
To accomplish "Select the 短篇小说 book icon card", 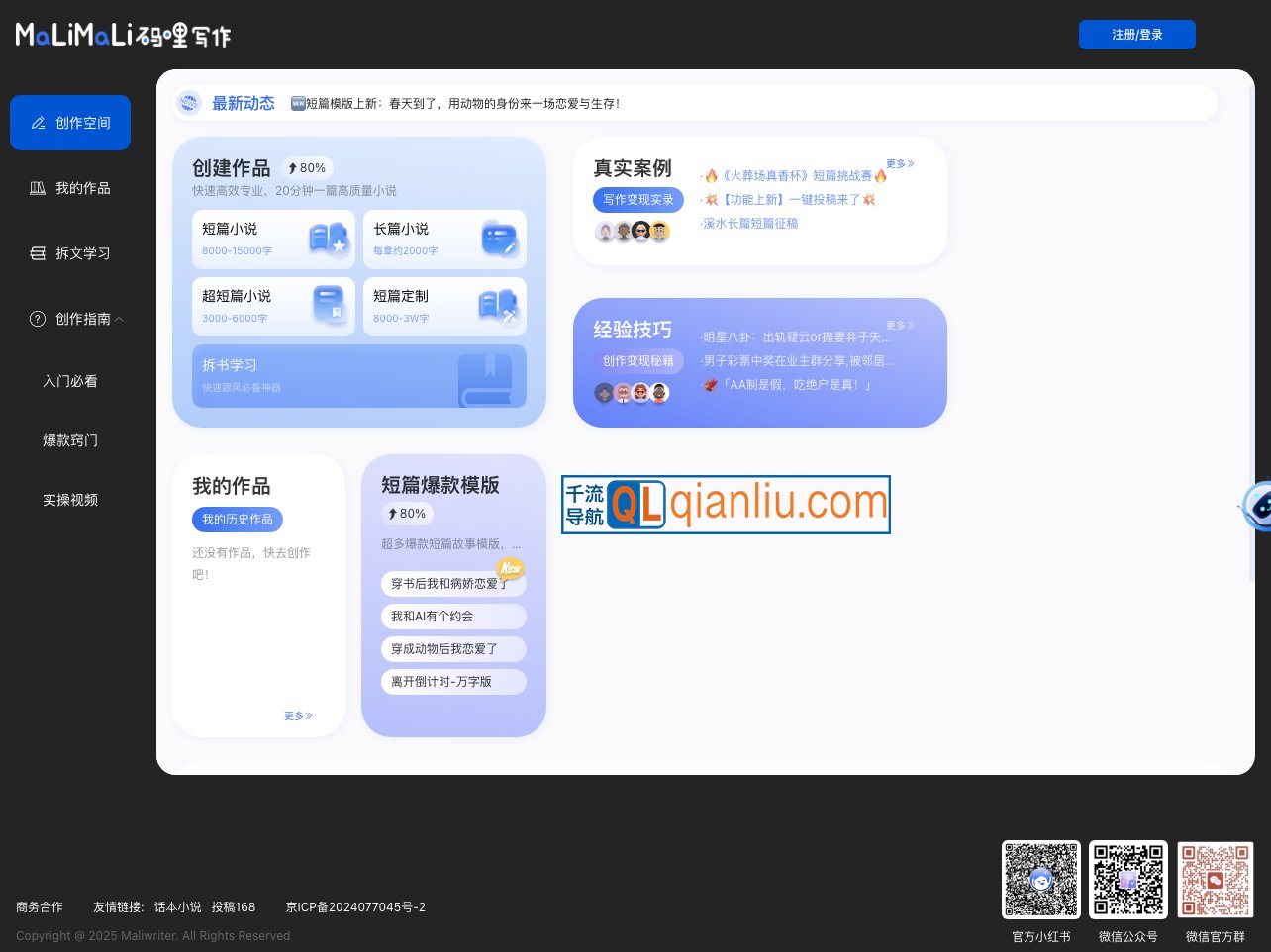I will 328,238.
